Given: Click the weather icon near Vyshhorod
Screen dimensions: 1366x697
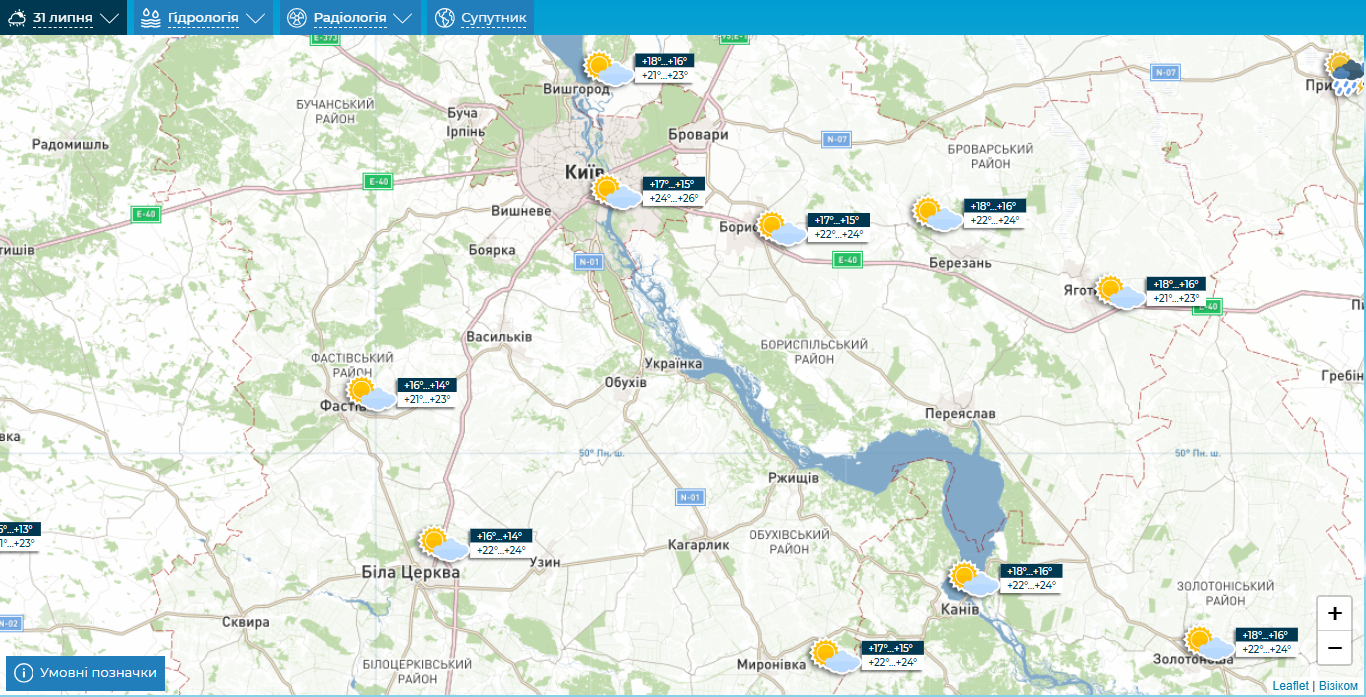Looking at the screenshot, I should point(609,69).
